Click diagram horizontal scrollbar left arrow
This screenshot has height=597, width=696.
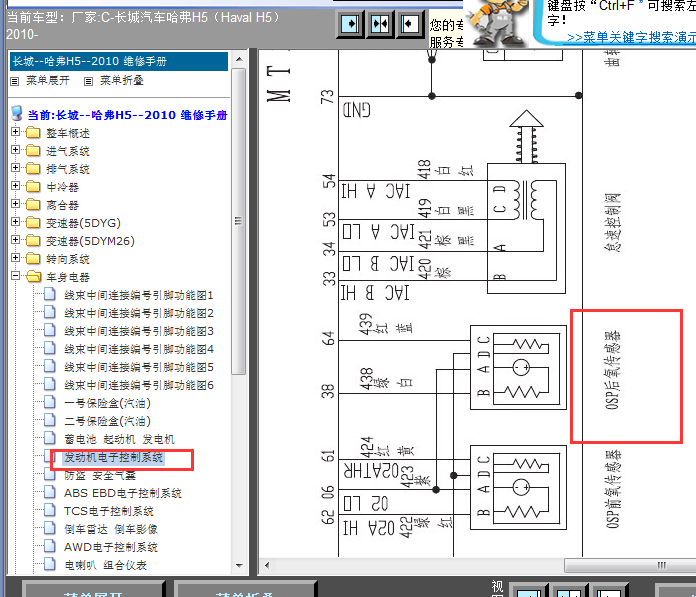point(267,565)
